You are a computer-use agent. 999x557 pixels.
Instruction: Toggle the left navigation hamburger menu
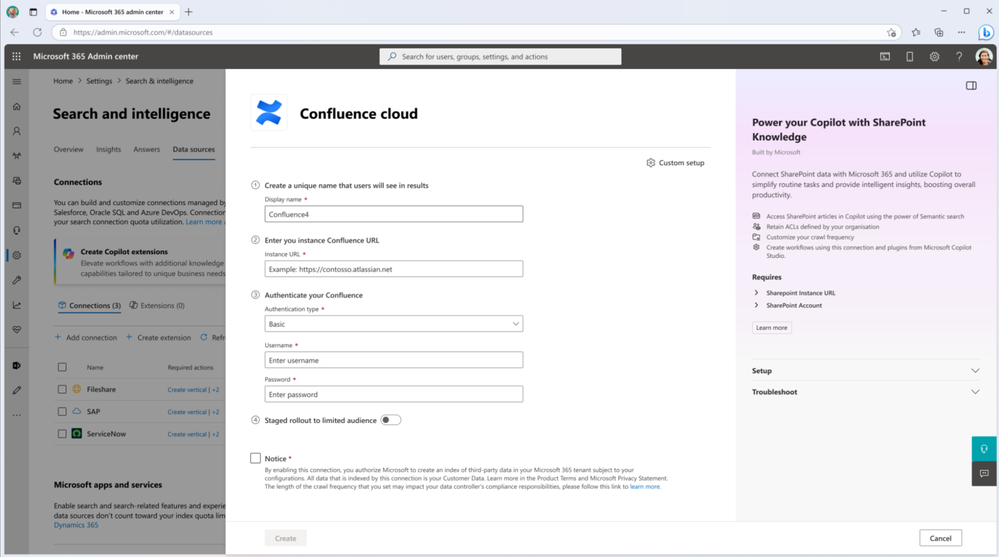pos(17,82)
